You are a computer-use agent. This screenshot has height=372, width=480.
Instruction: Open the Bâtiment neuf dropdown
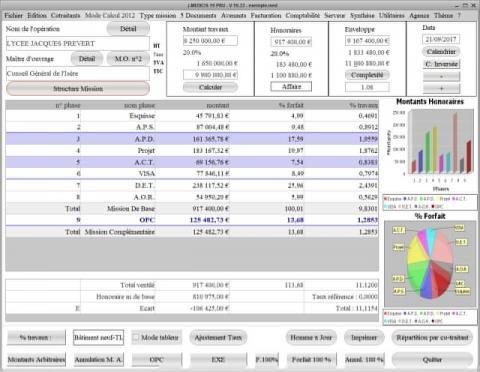pos(98,337)
